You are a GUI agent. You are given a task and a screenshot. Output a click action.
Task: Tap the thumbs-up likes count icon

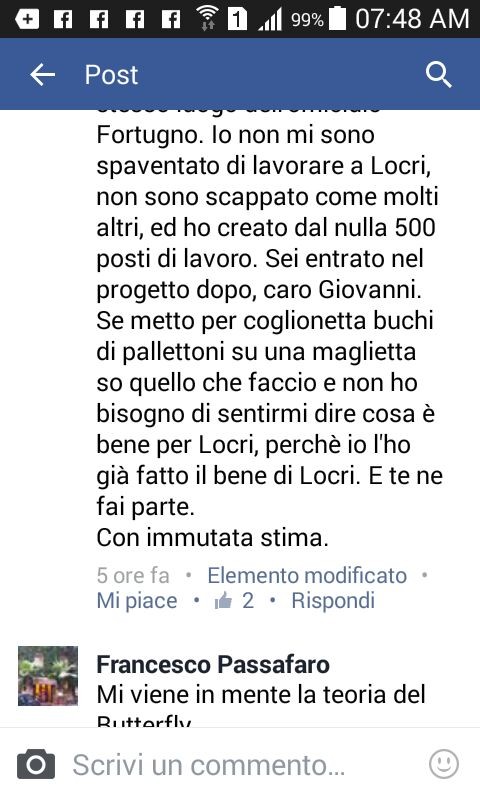tap(223, 601)
